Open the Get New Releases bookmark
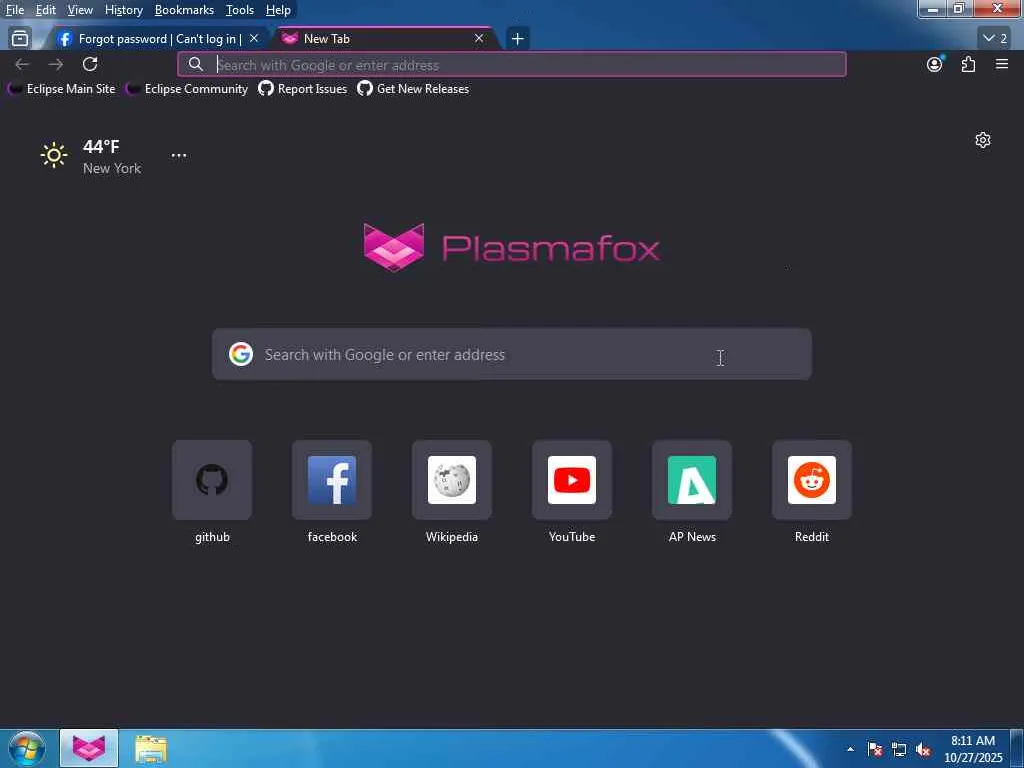This screenshot has height=768, width=1024. [x=413, y=89]
